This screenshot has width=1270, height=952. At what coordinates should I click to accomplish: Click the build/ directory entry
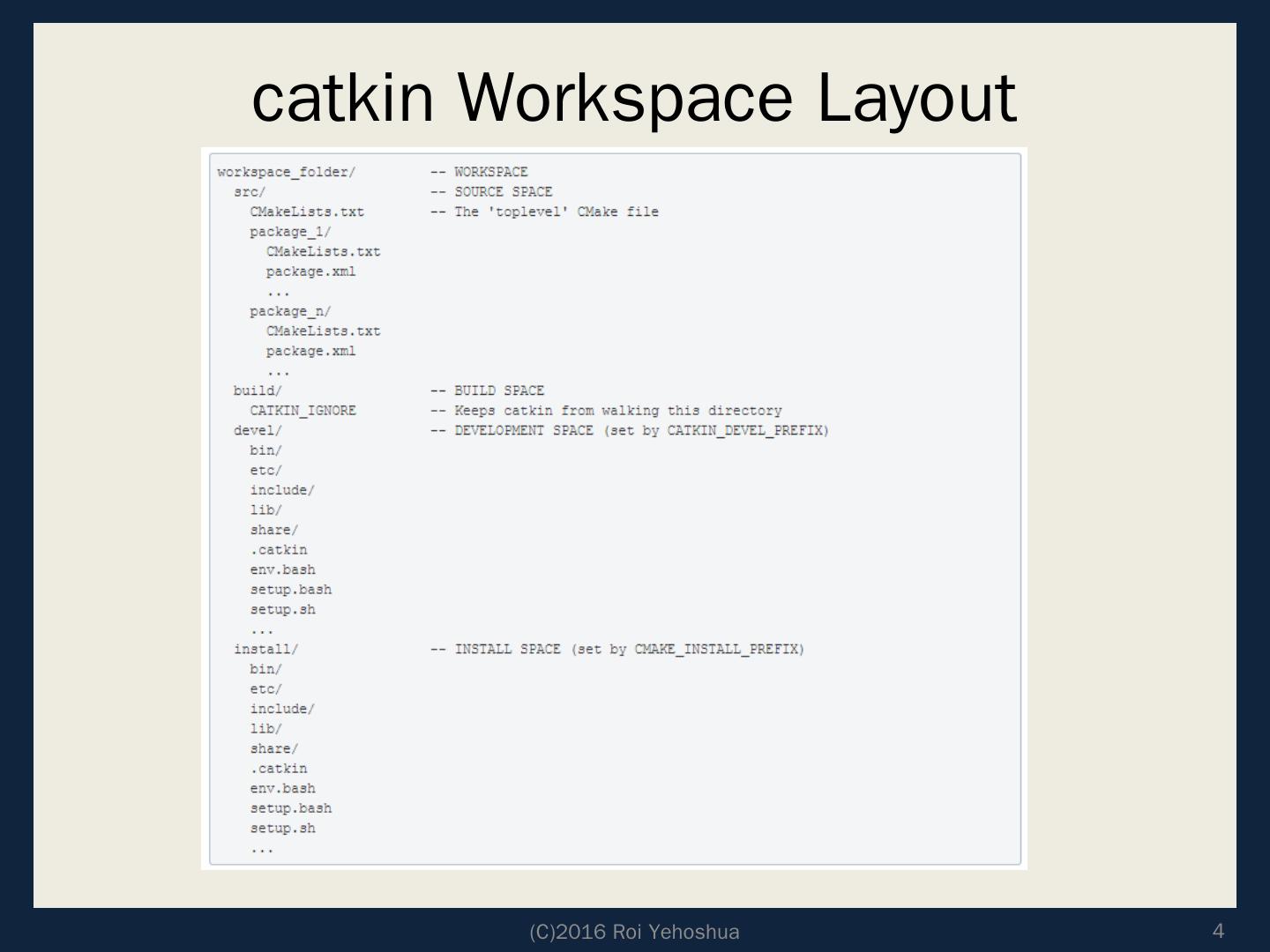click(258, 390)
